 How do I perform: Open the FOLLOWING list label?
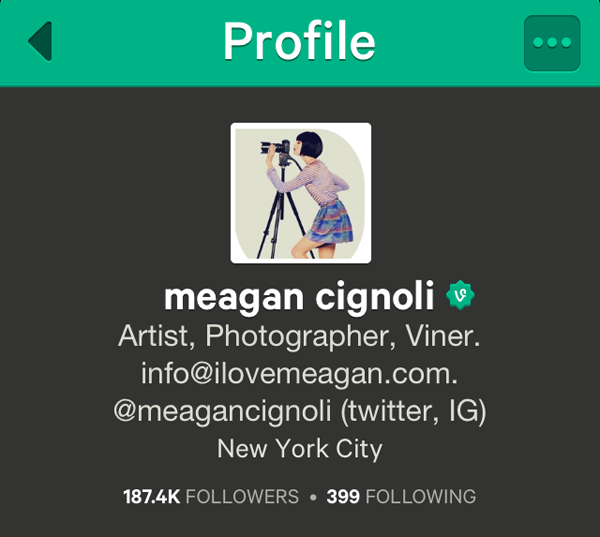click(x=421, y=497)
